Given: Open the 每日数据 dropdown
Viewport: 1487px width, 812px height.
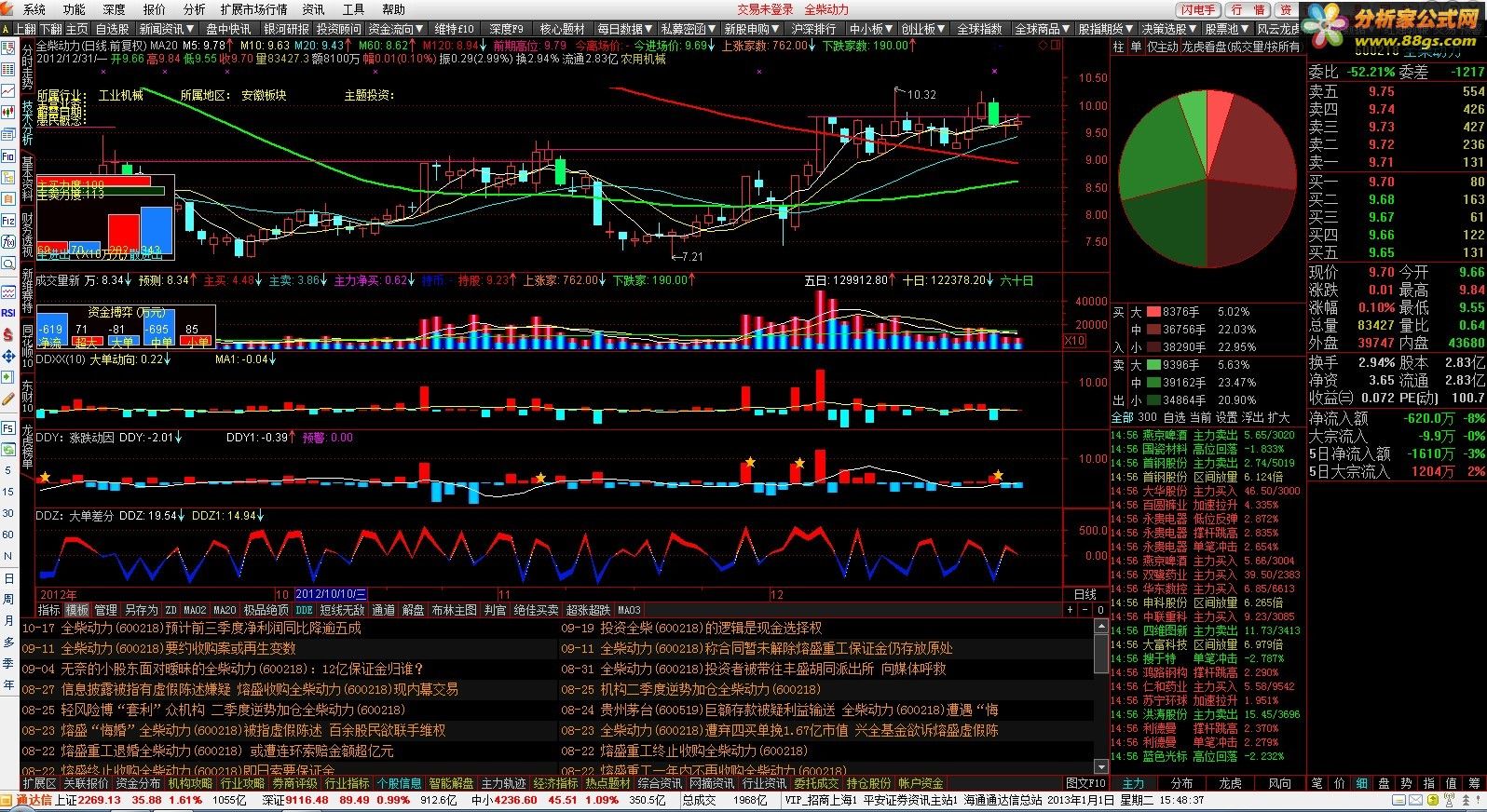Looking at the screenshot, I should pyautogui.click(x=626, y=30).
